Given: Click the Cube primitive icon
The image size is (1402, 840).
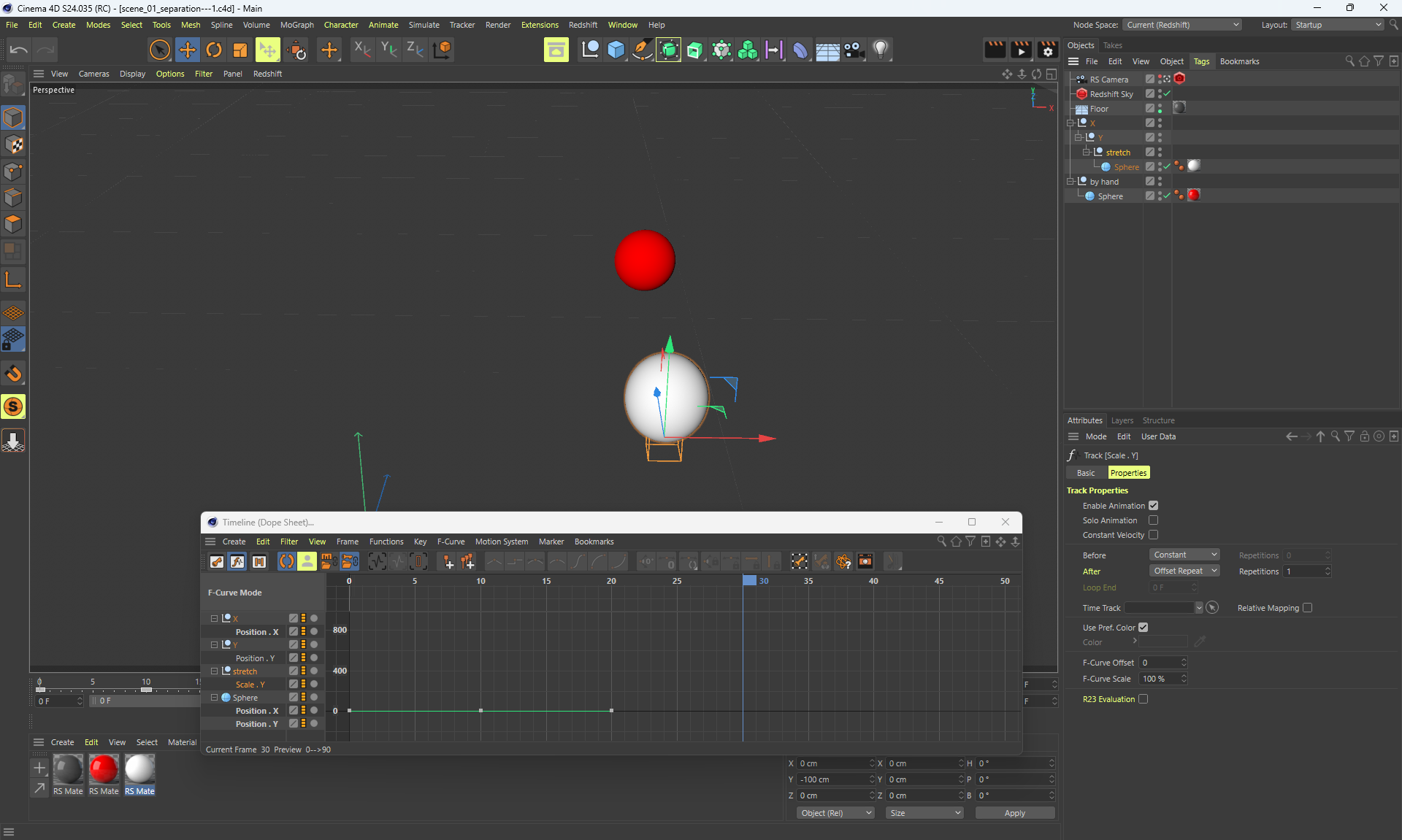Looking at the screenshot, I should coord(616,50).
